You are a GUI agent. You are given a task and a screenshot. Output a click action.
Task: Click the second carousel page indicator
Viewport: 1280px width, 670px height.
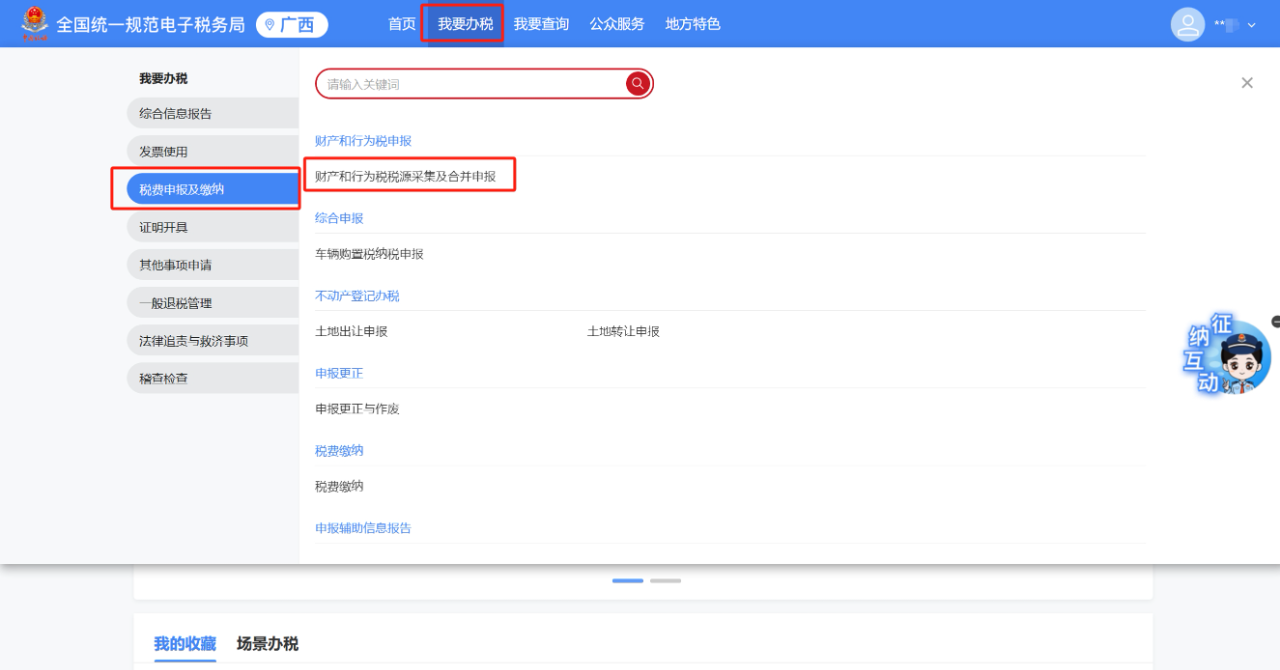[x=665, y=580]
